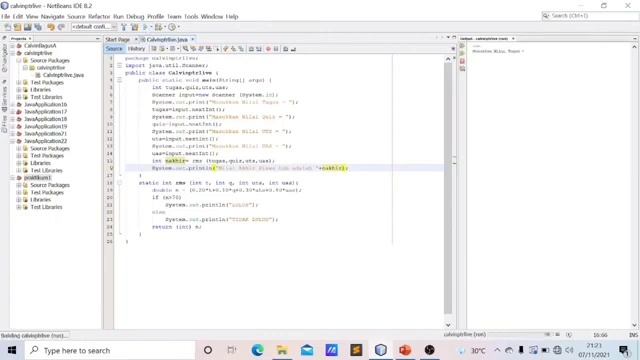Image resolution: width=640 pixels, height=360 pixels.
Task: Select Calvinptrlive.java in project tree
Action: [x=63, y=75]
